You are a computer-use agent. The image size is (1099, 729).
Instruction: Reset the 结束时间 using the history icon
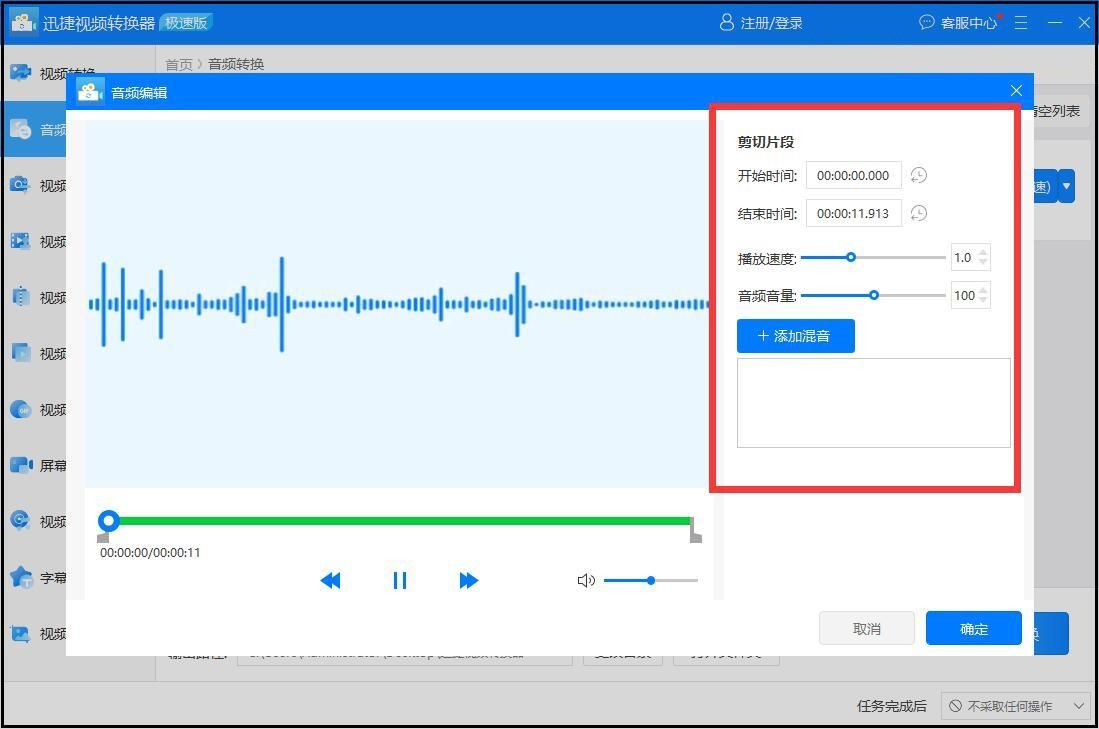click(x=918, y=213)
